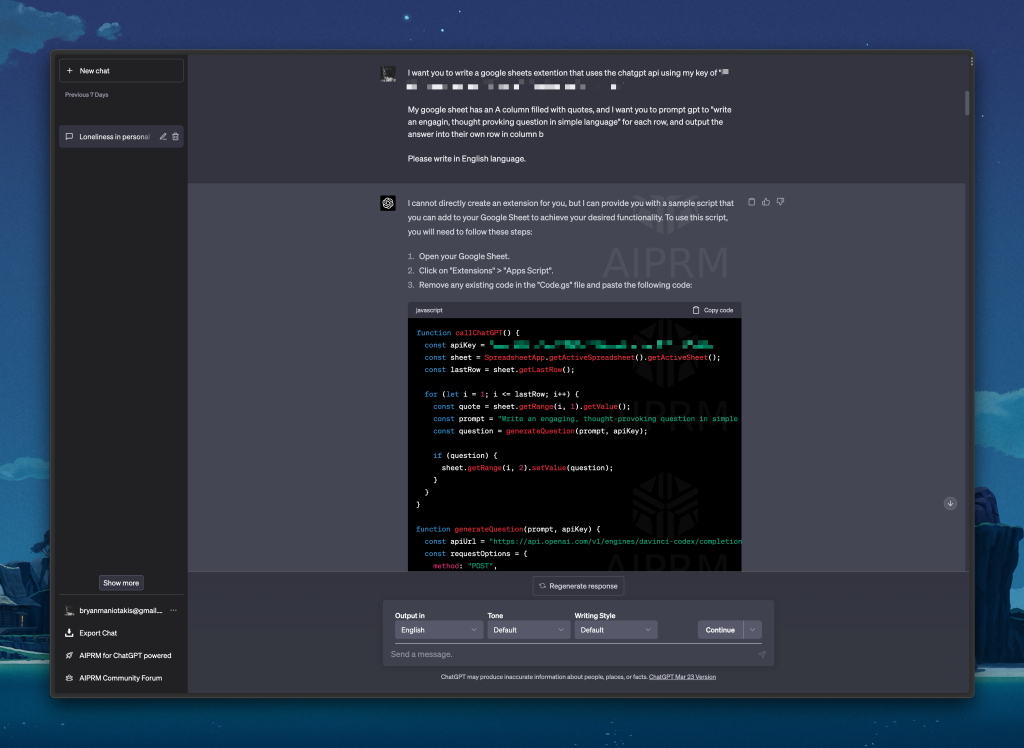Expand the arrow next to Continue
The width and height of the screenshot is (1024, 748).
tap(753, 630)
